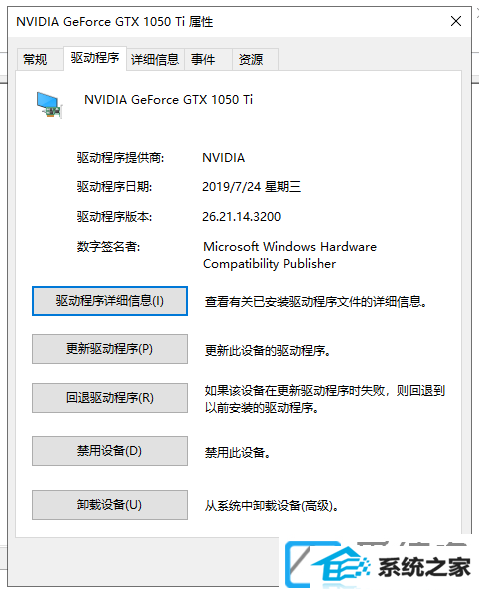Viewport: 479px width, 594px height.
Task: Close the GTX 1050 Ti properties dialog
Action: pos(456,21)
